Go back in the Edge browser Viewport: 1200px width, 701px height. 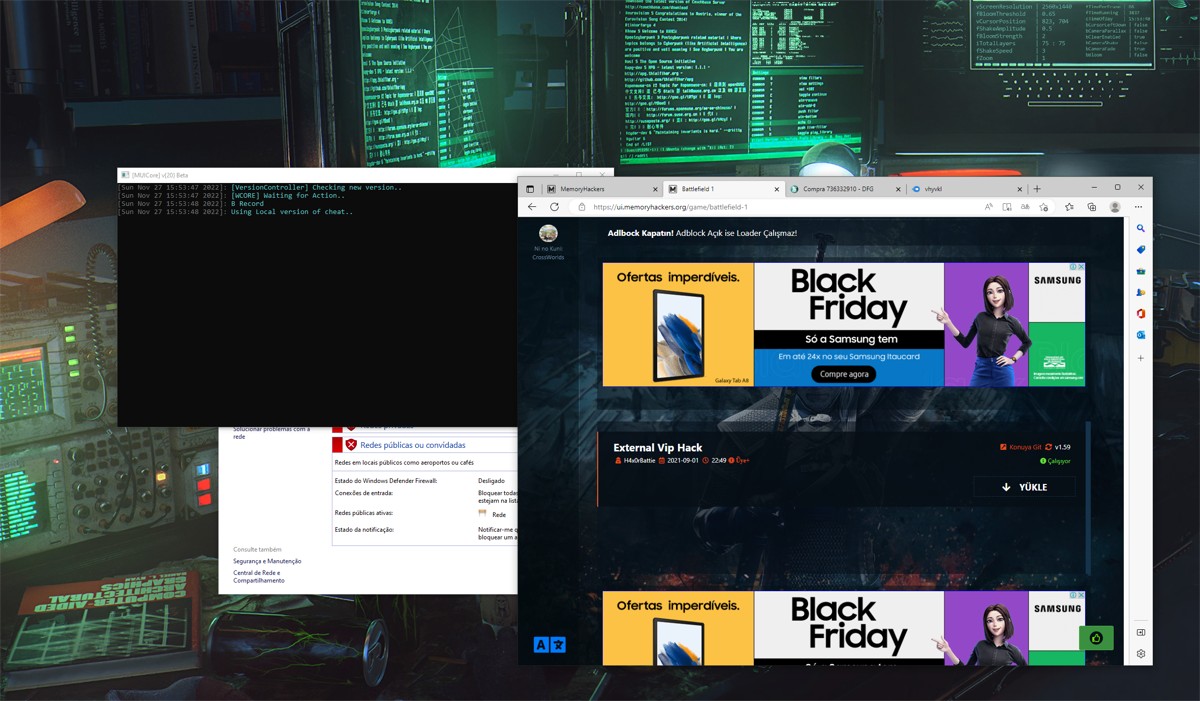(532, 207)
